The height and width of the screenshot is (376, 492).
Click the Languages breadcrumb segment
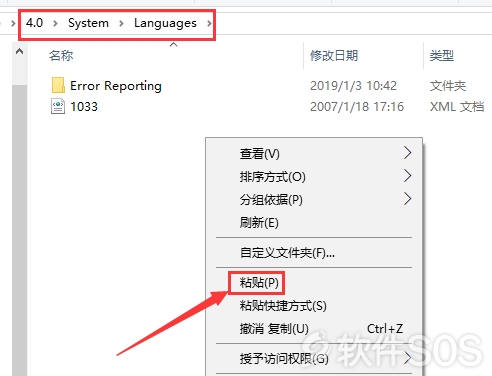pyautogui.click(x=165, y=23)
